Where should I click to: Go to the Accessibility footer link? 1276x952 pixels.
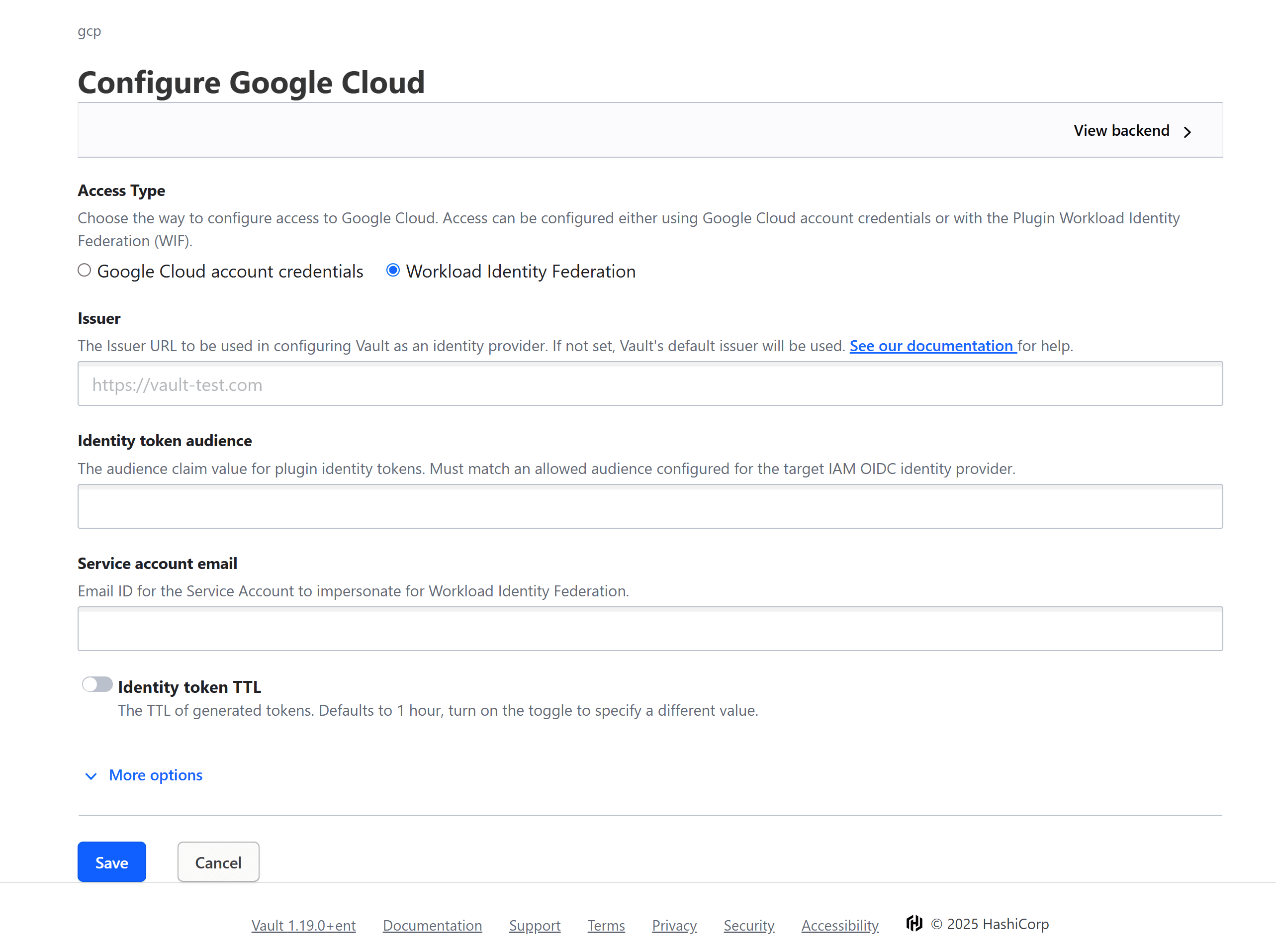click(839, 925)
